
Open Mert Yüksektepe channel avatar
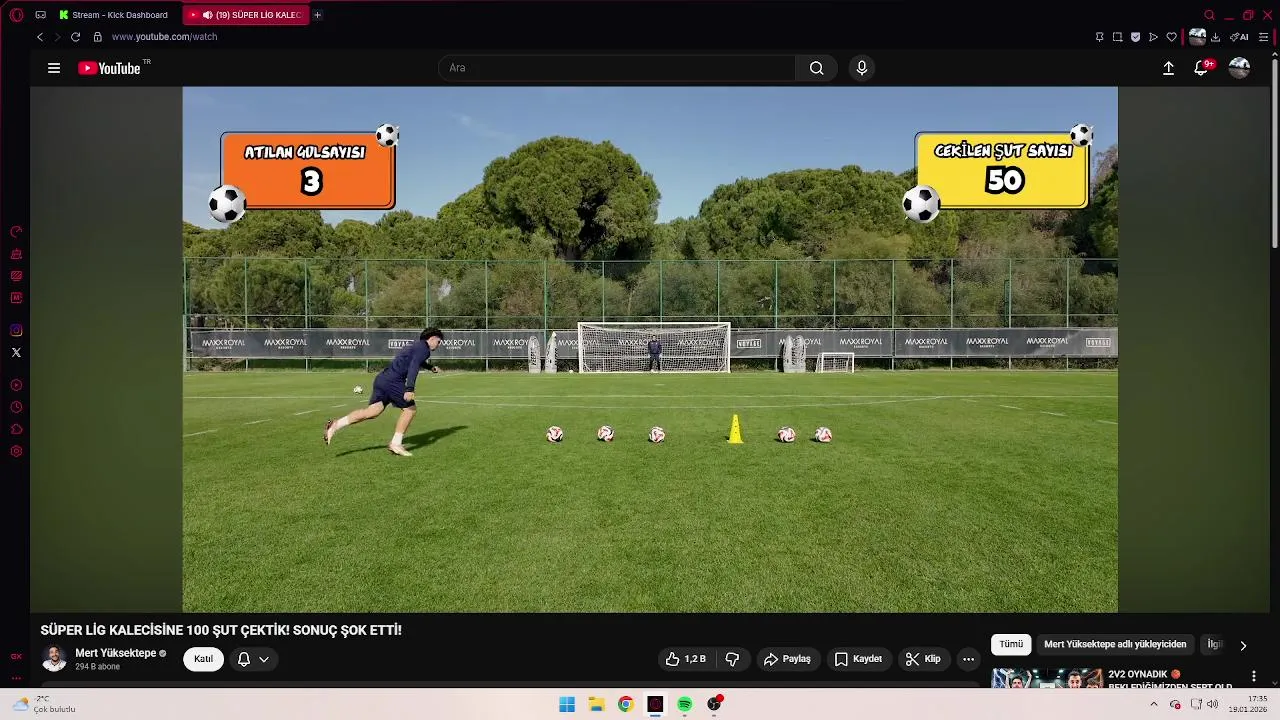(54, 658)
